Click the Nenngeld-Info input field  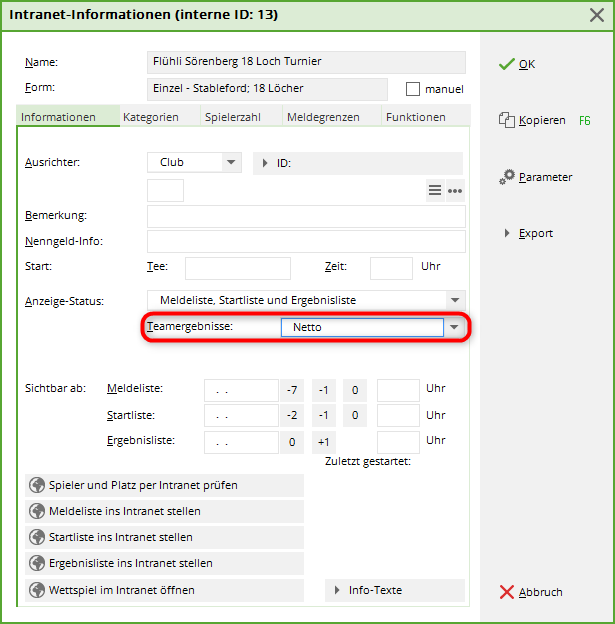(306, 241)
